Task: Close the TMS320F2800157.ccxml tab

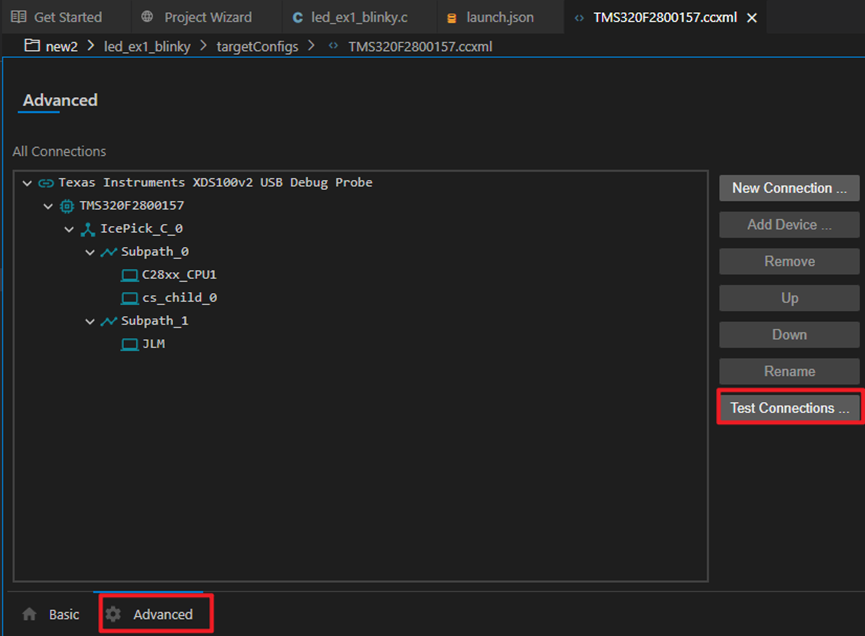Action: (751, 18)
